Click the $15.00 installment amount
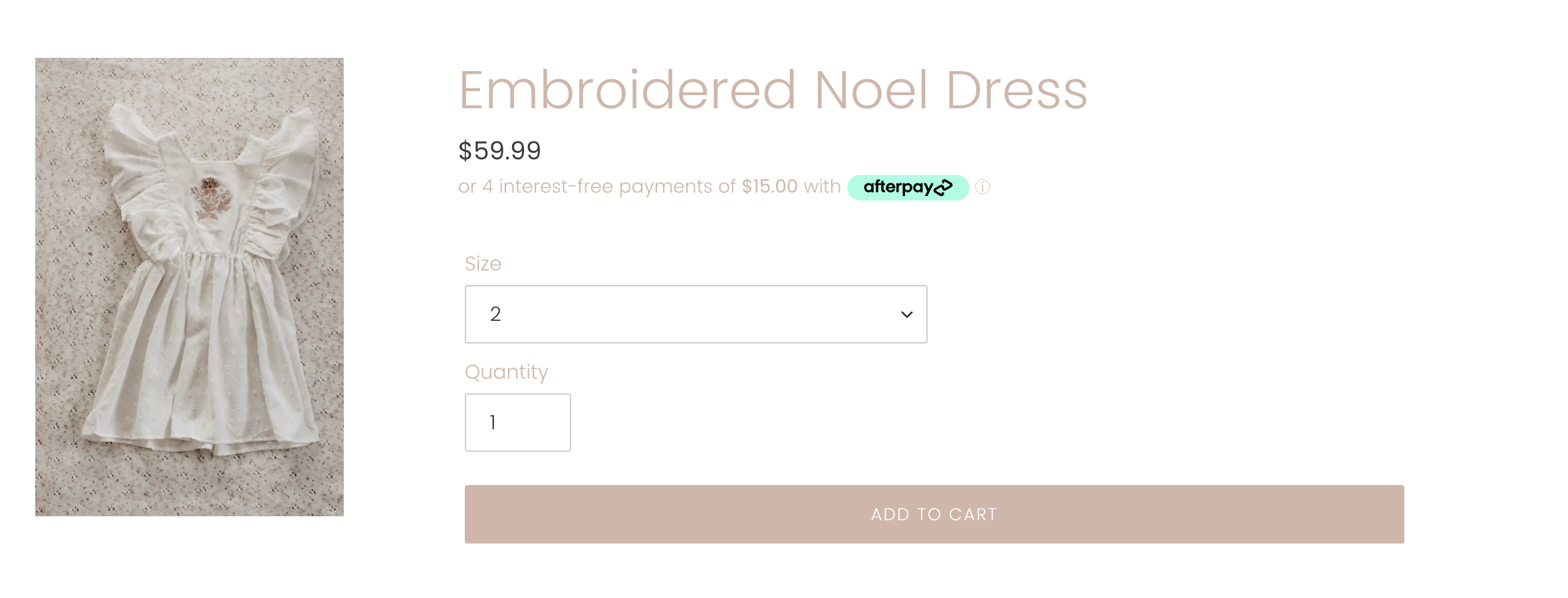1568x598 pixels. tap(769, 187)
